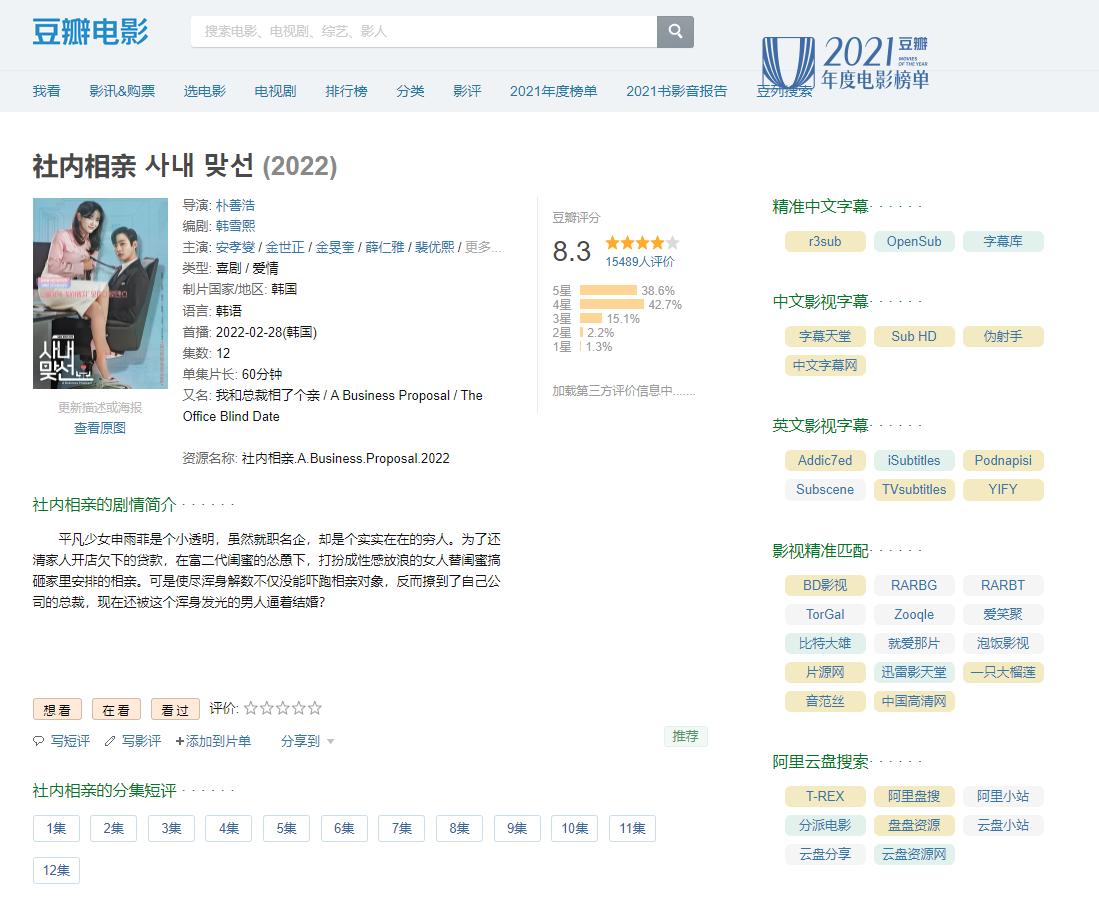Click the BD影视 button
Screen dimensions: 1099x897
pos(825,585)
